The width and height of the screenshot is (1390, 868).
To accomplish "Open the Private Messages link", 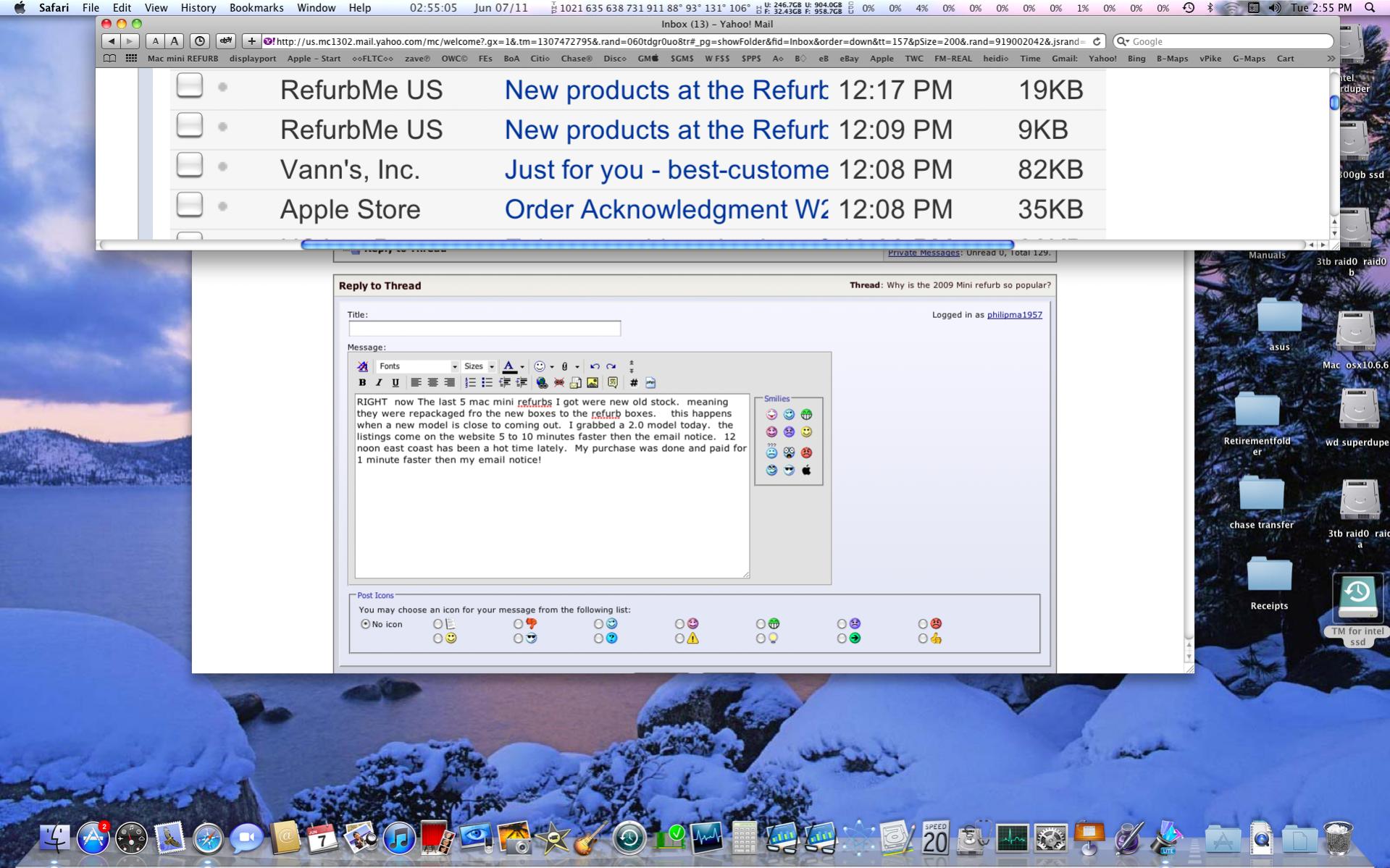I will click(x=924, y=253).
